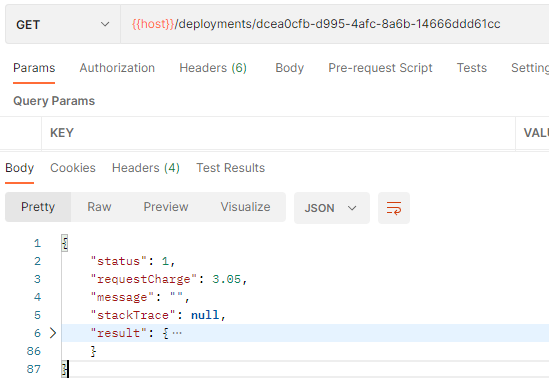Open the GET method dropdown
This screenshot has height=378, width=549.
pos(63,24)
